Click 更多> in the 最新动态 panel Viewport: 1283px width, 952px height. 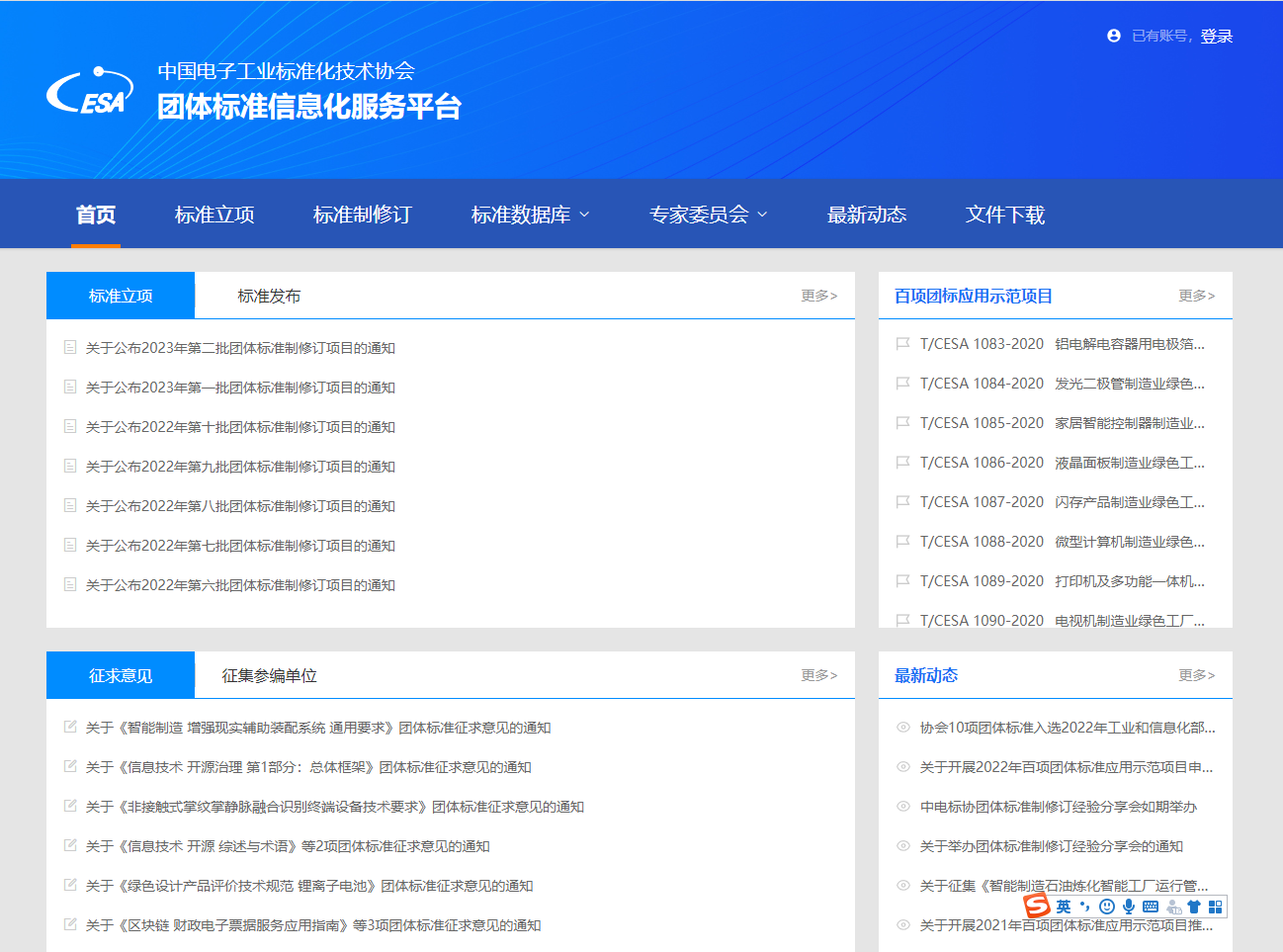click(x=1197, y=675)
